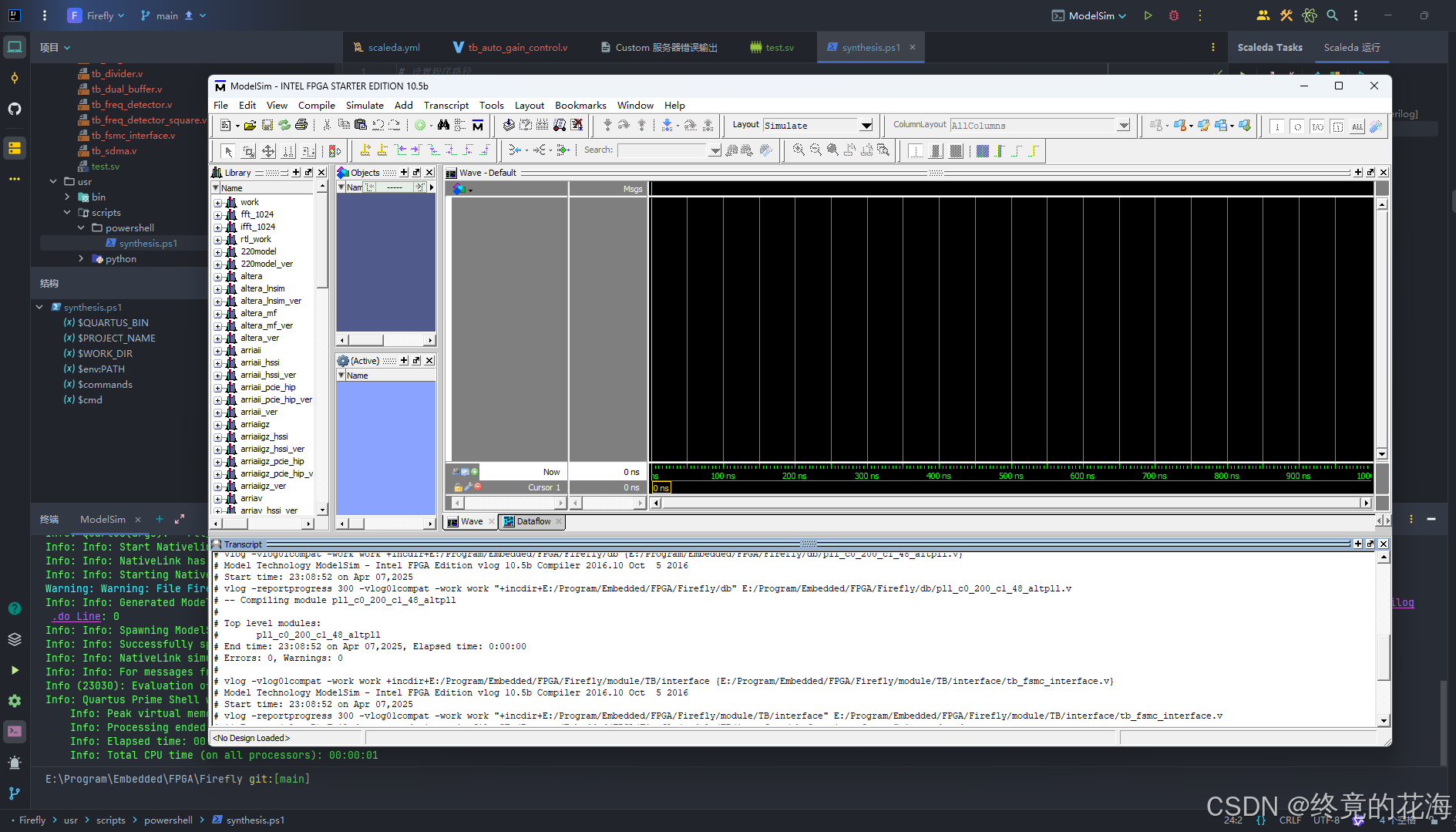This screenshot has height=832, width=1456.
Task: Click the Zoom Full magnifier icon
Action: click(832, 150)
